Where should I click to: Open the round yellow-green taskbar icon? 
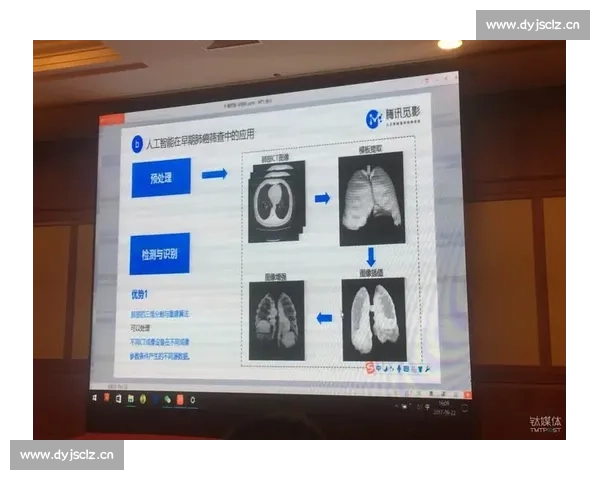[143, 399]
